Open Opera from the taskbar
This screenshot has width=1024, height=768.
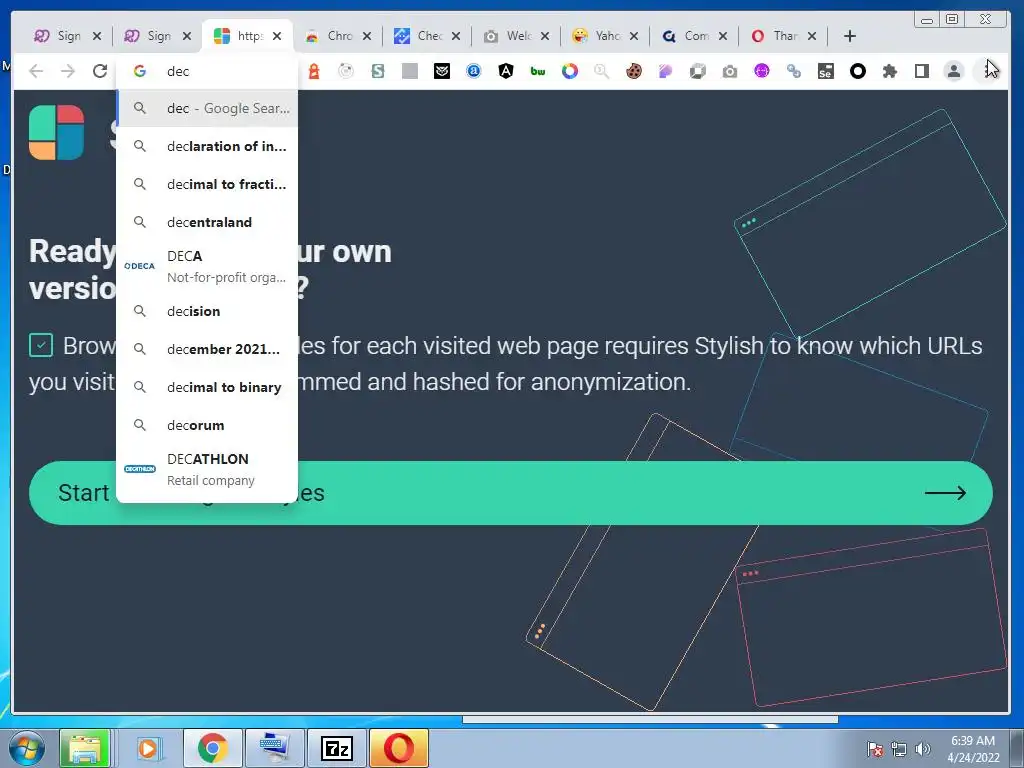pos(399,748)
